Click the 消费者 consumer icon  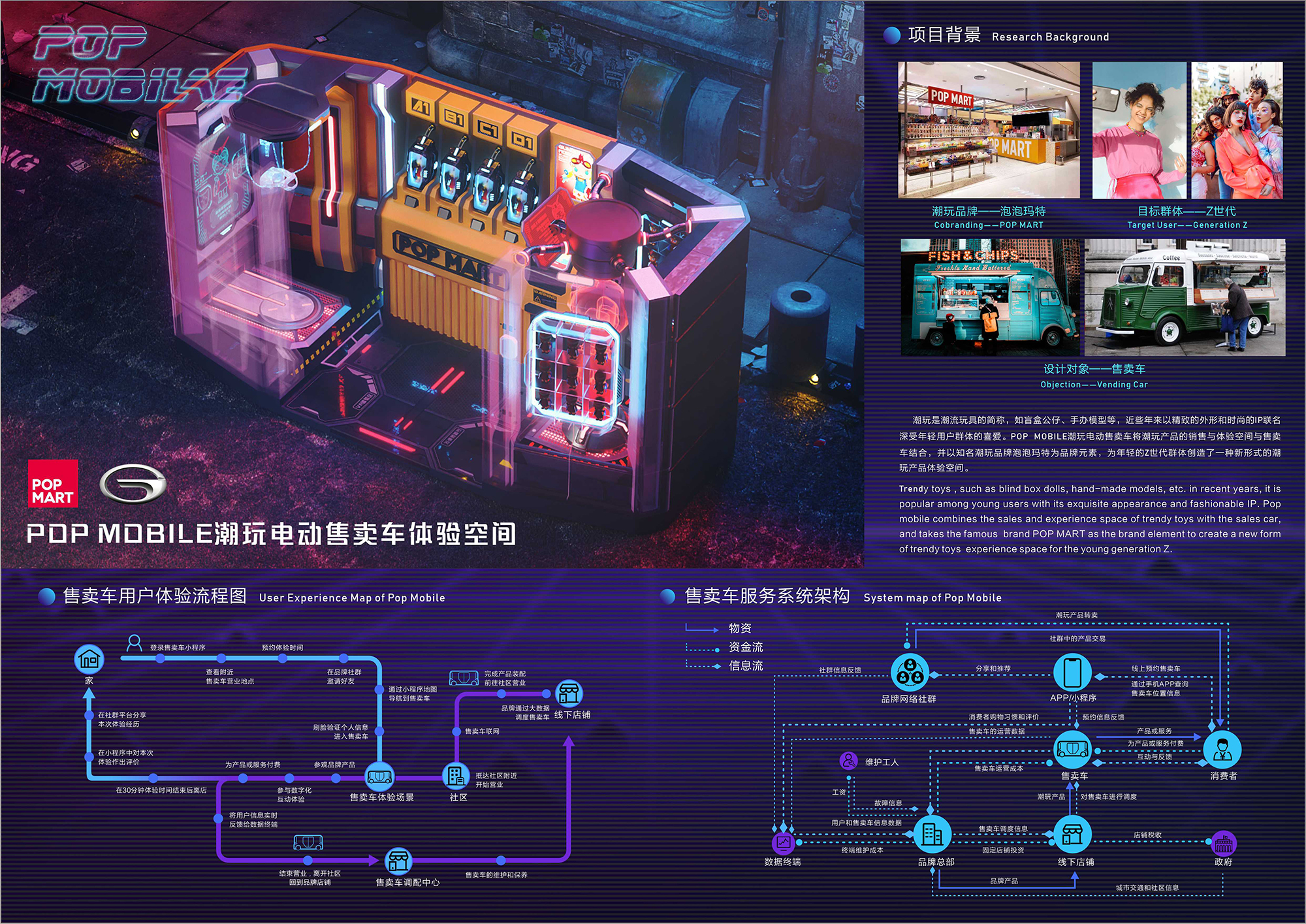coord(1222,749)
